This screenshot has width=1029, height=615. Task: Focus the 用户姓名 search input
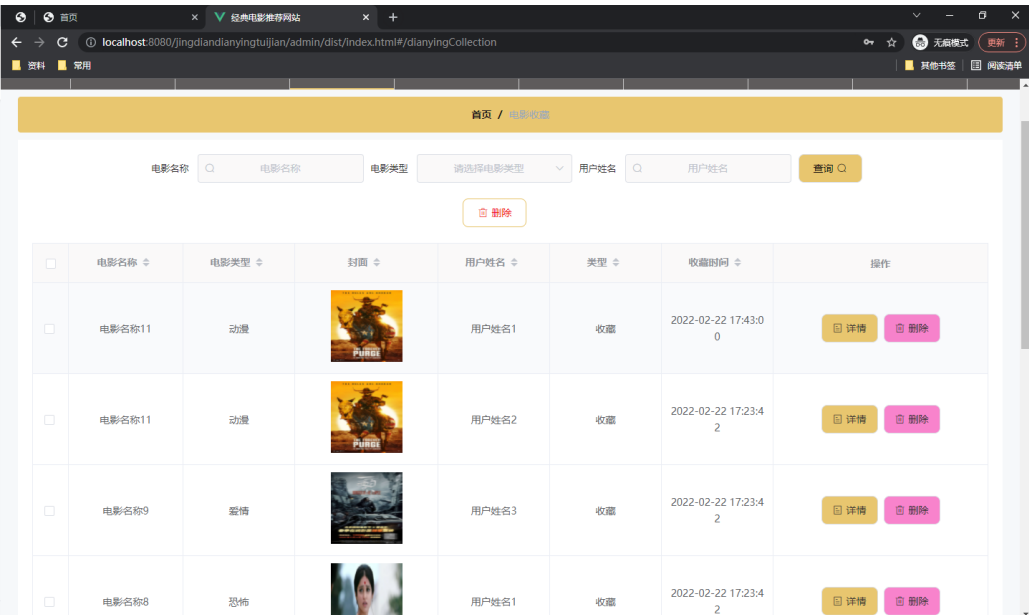coord(707,168)
